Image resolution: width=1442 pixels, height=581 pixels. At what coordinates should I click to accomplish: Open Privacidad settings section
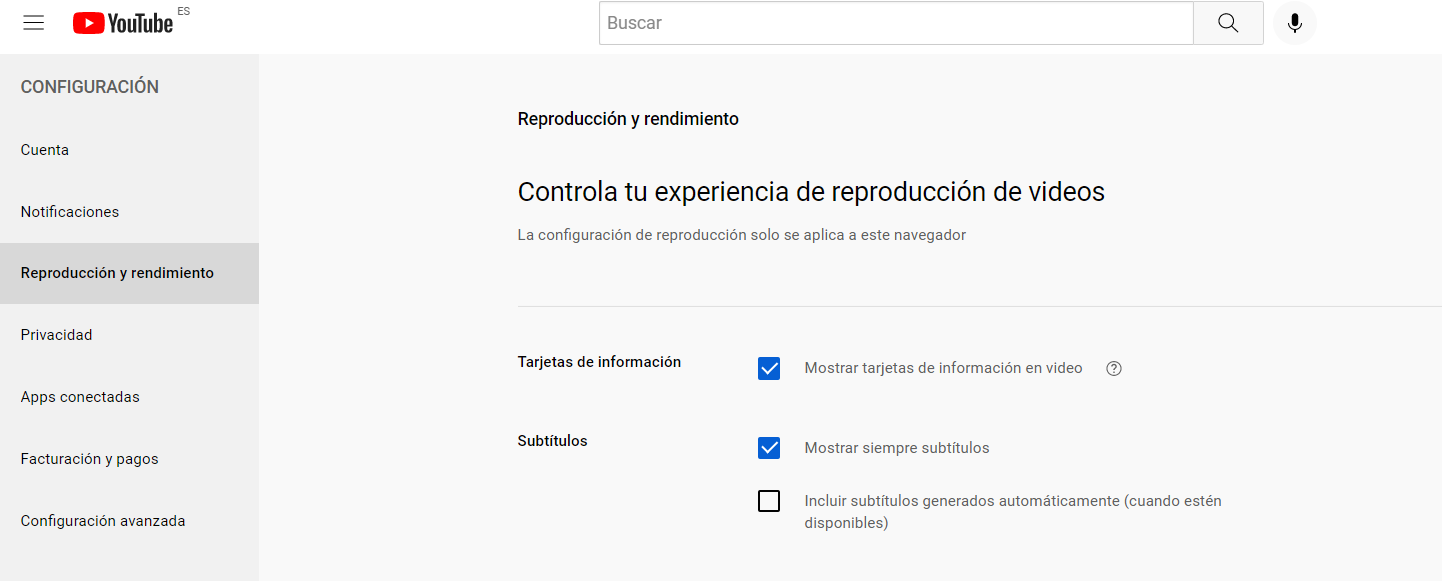[129, 335]
